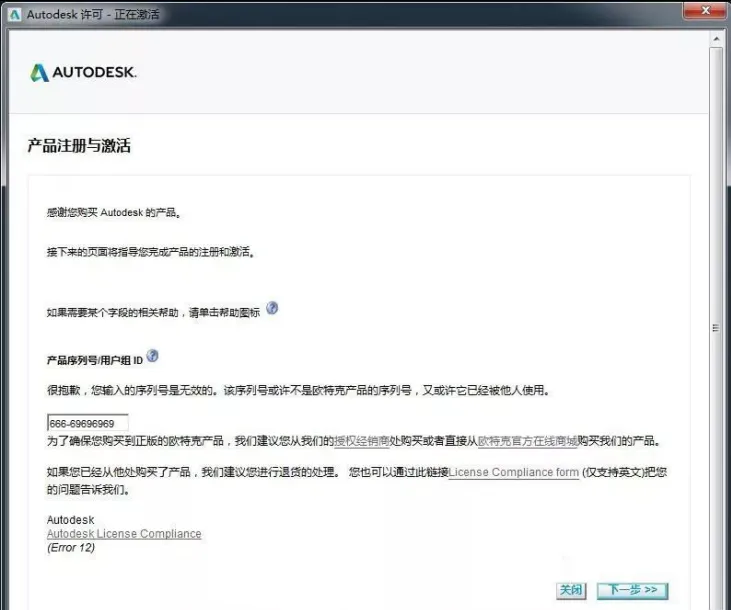Viewport: 731px width, 610px height.
Task: Click the help icon after 请单击帮助图标
Action: point(272,308)
